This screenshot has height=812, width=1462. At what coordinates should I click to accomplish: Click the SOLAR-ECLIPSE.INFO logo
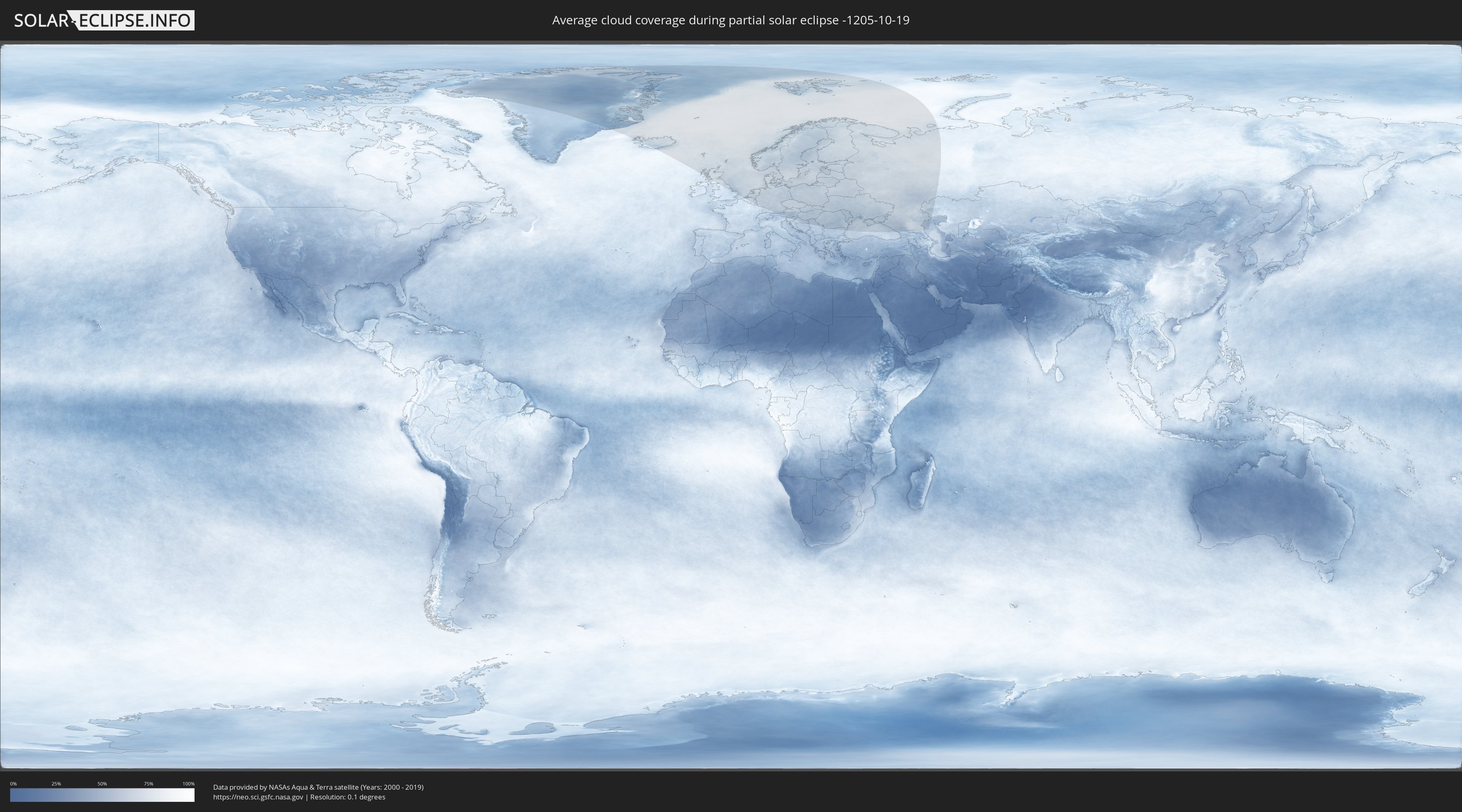[x=103, y=20]
